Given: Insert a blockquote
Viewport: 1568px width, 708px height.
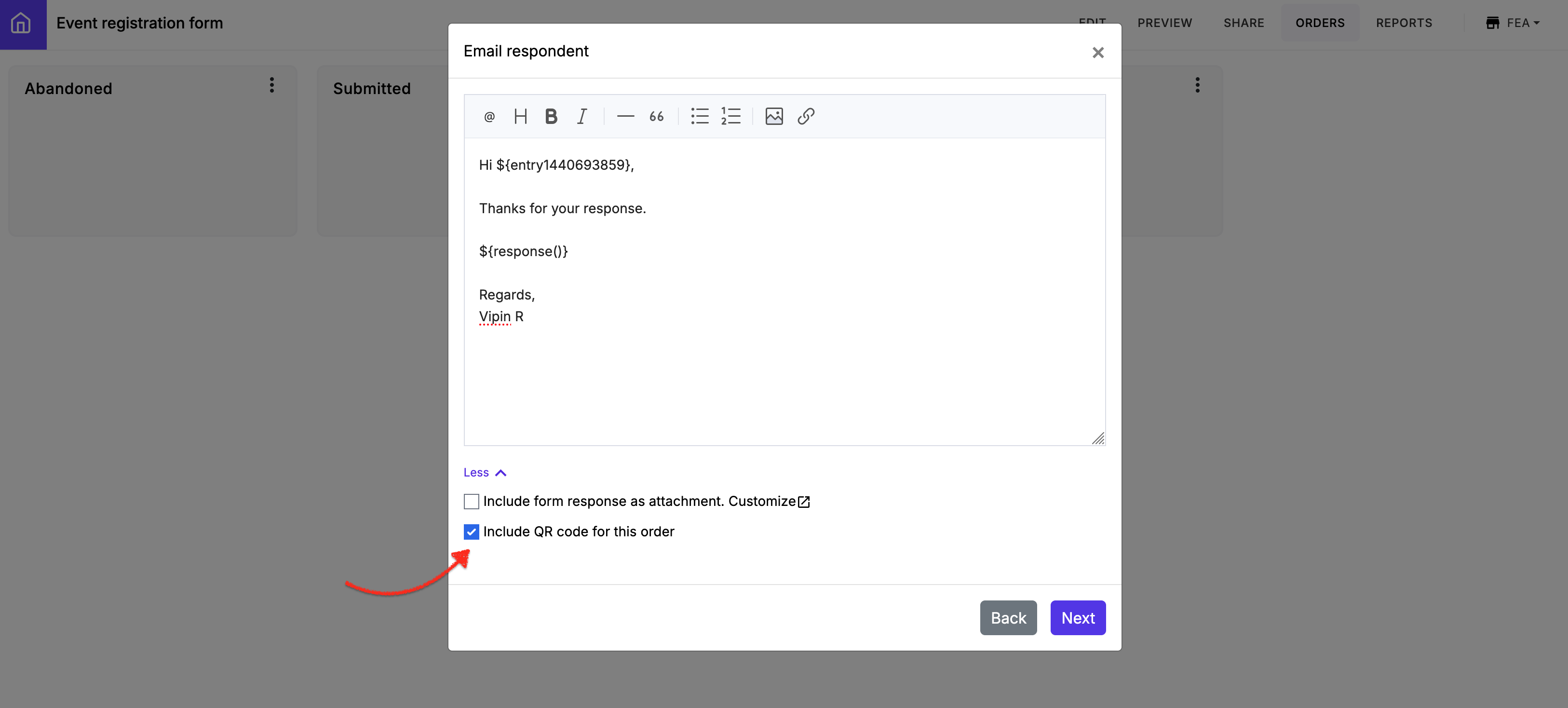Looking at the screenshot, I should click(656, 116).
